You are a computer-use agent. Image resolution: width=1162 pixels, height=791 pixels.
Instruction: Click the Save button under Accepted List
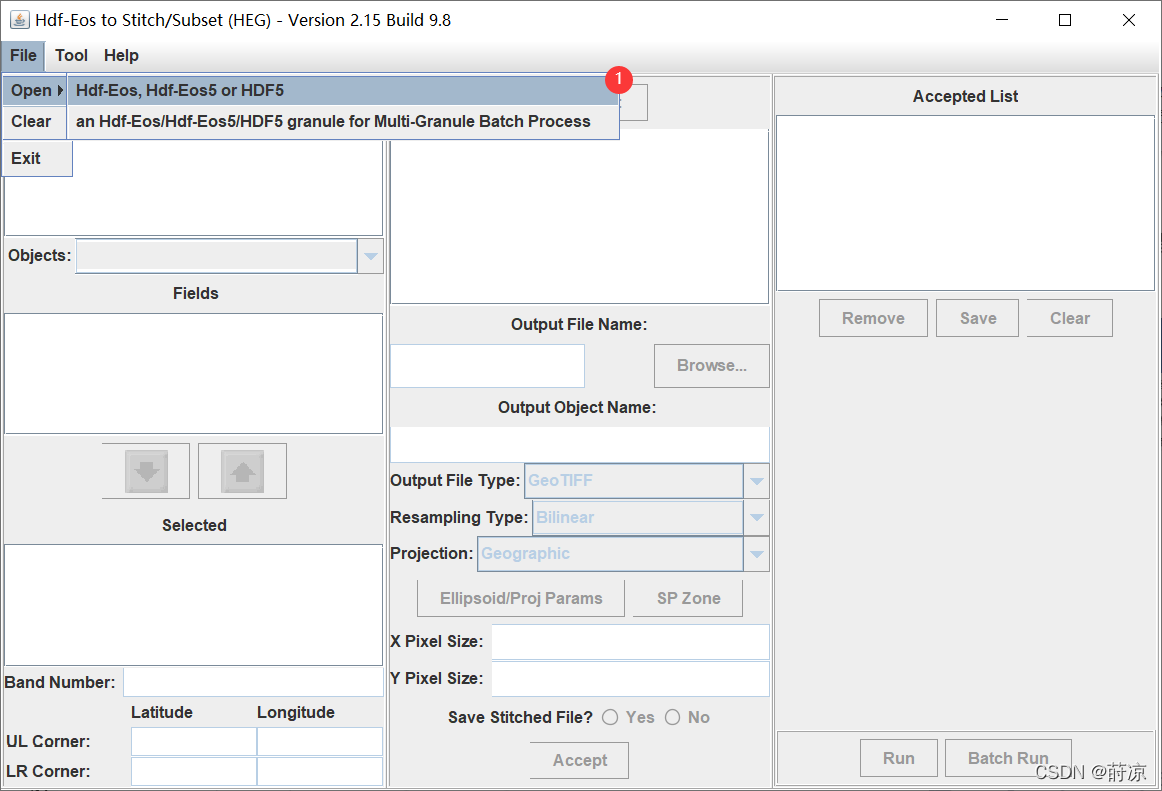[x=977, y=318]
